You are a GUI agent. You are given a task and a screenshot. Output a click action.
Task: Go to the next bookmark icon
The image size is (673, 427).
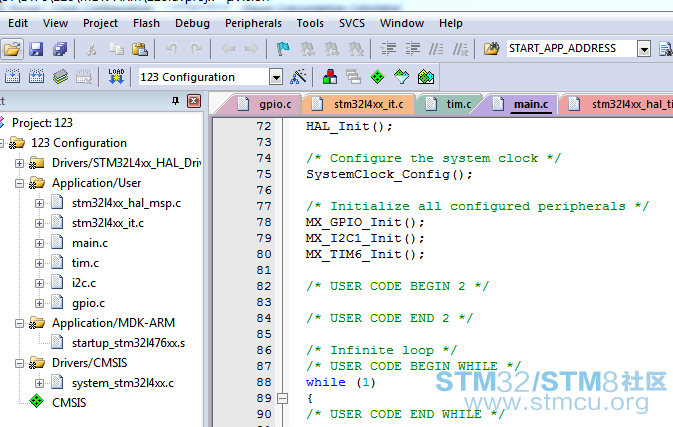[331, 49]
